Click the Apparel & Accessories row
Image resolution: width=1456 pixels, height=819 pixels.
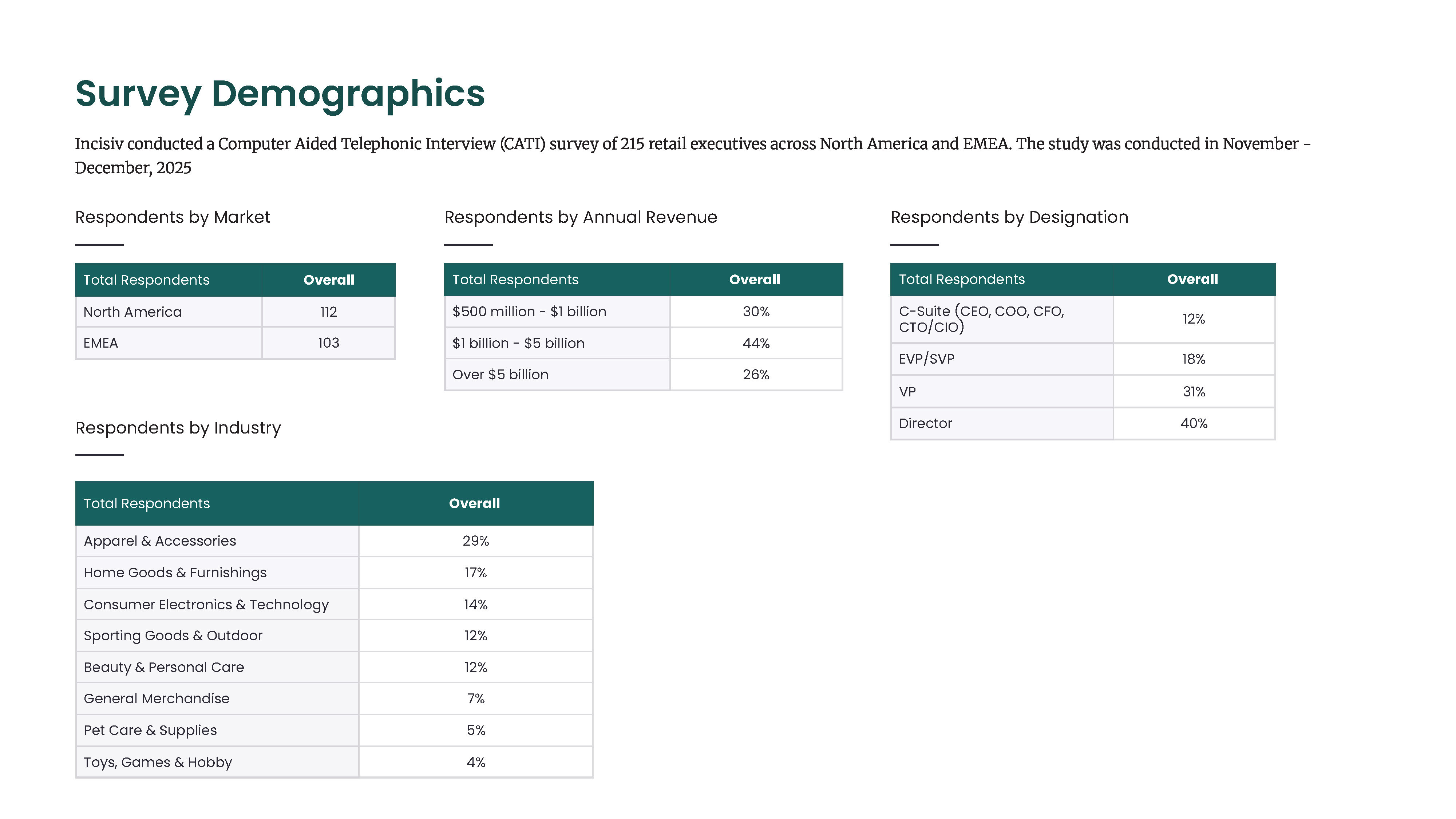(160, 542)
